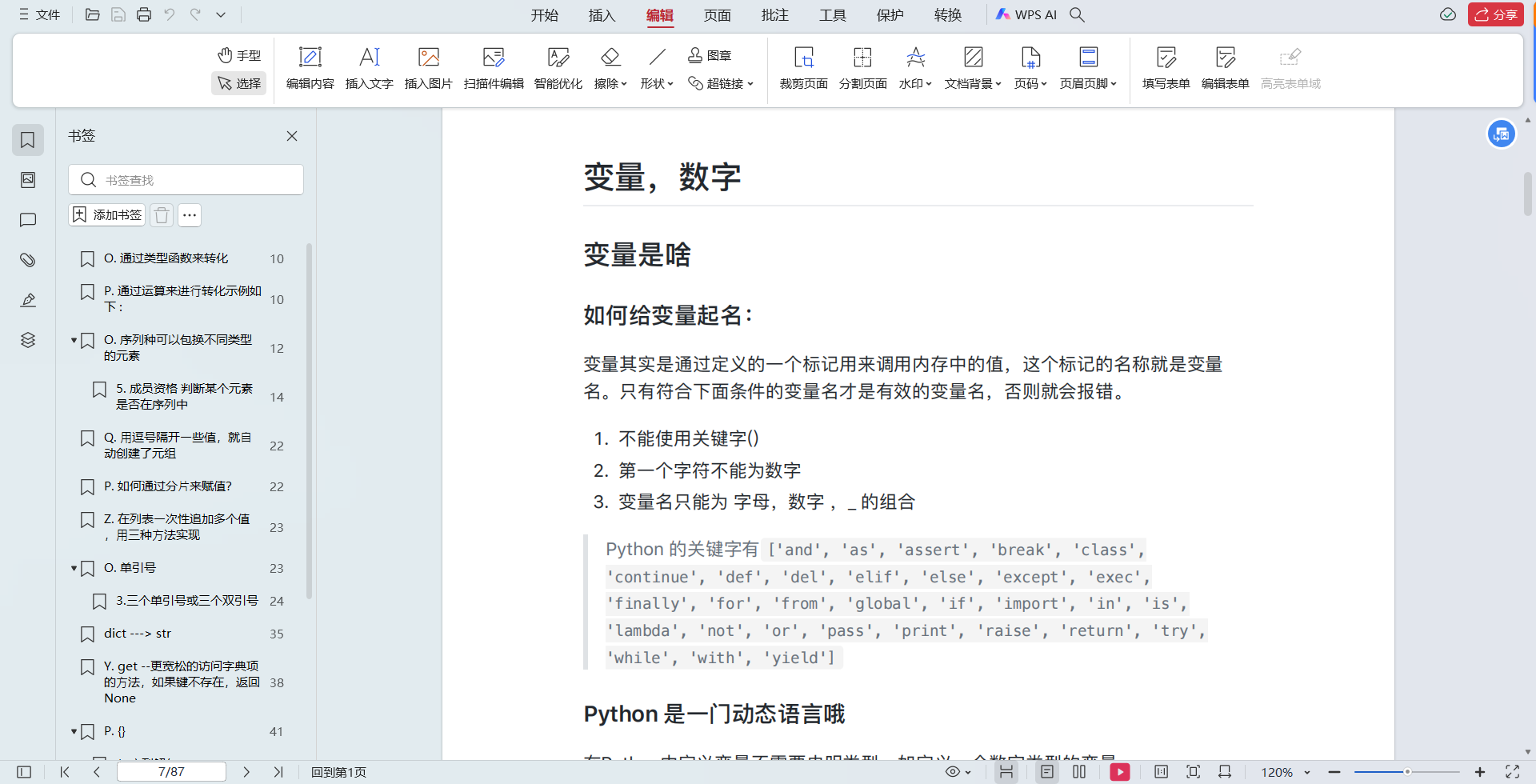The width and height of the screenshot is (1536, 784).
Task: Click the red 分享 share button
Action: pyautogui.click(x=1495, y=14)
